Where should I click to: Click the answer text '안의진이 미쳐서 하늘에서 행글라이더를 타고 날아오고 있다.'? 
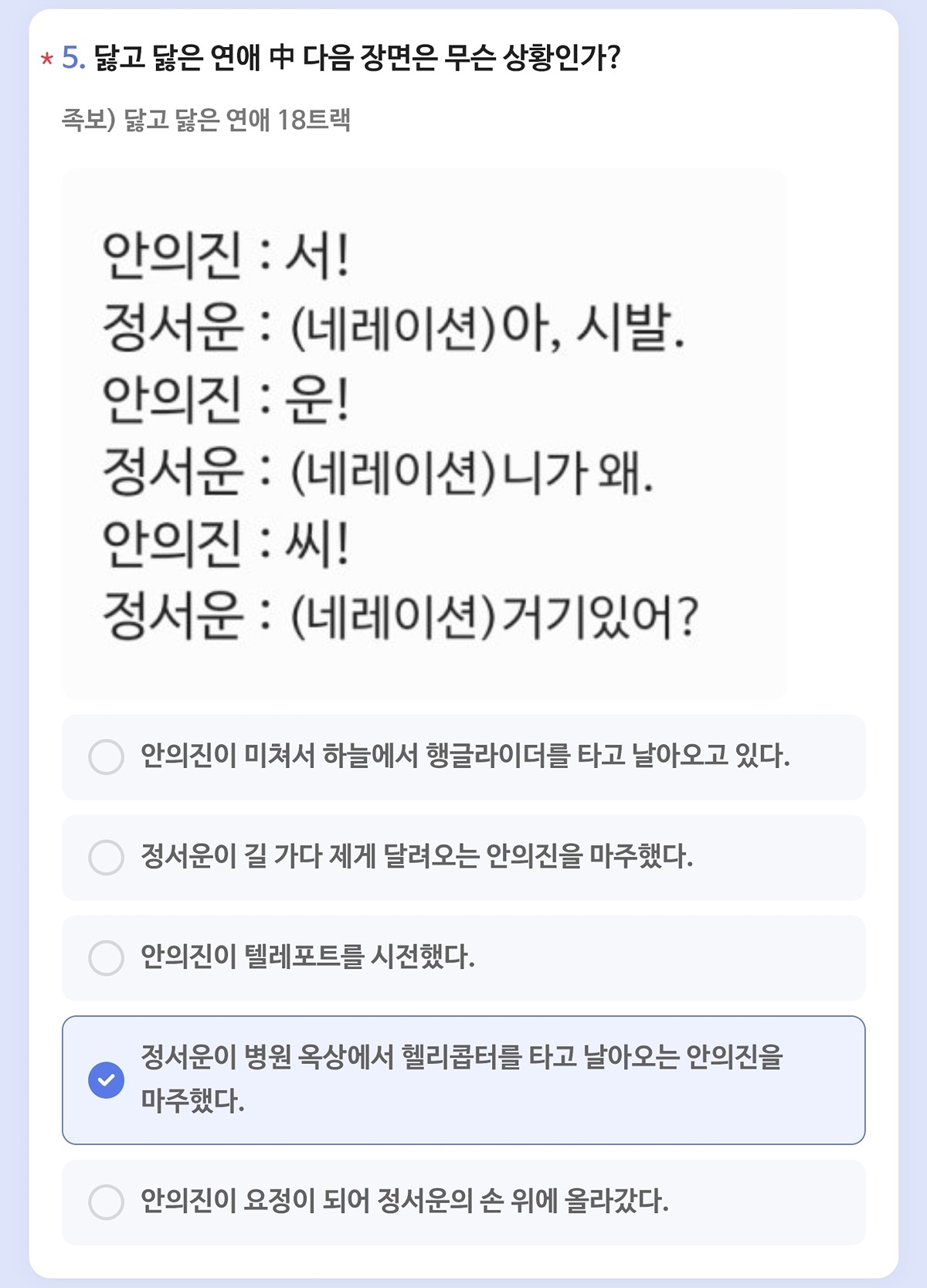(x=465, y=756)
